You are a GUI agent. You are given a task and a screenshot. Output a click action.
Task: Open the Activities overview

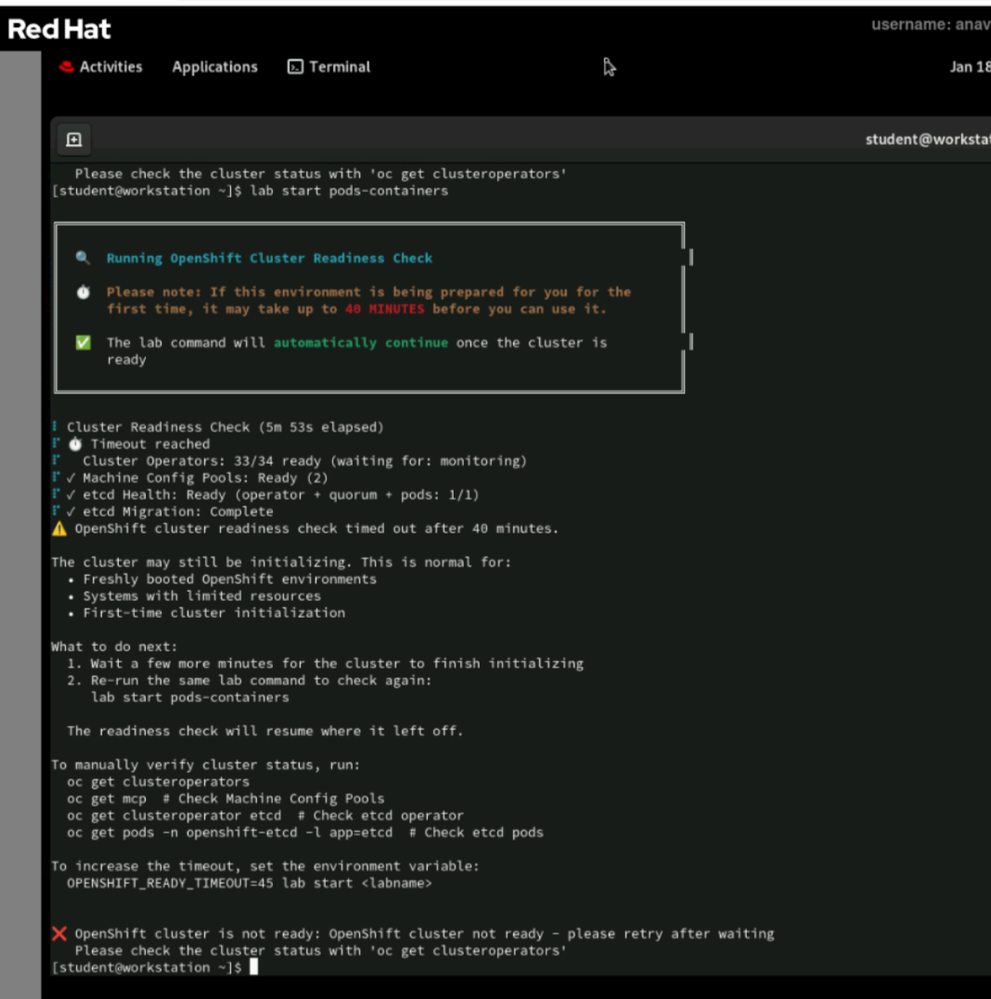(x=110, y=67)
